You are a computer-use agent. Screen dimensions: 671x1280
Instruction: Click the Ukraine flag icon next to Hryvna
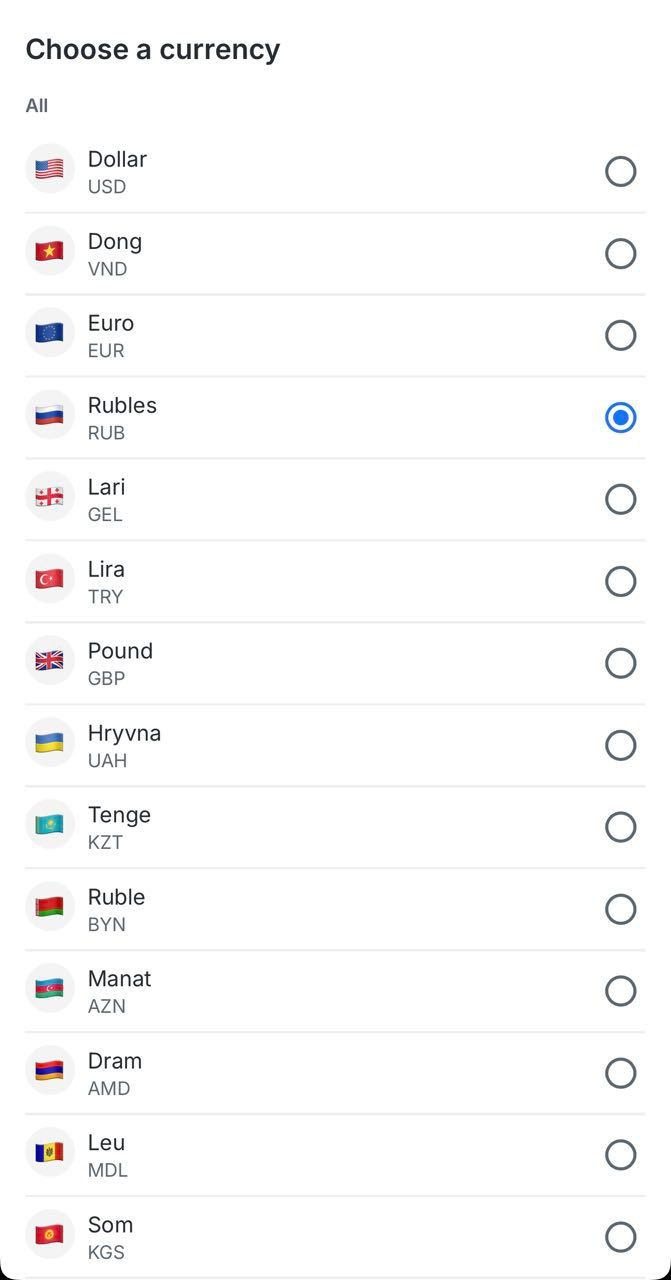point(49,743)
